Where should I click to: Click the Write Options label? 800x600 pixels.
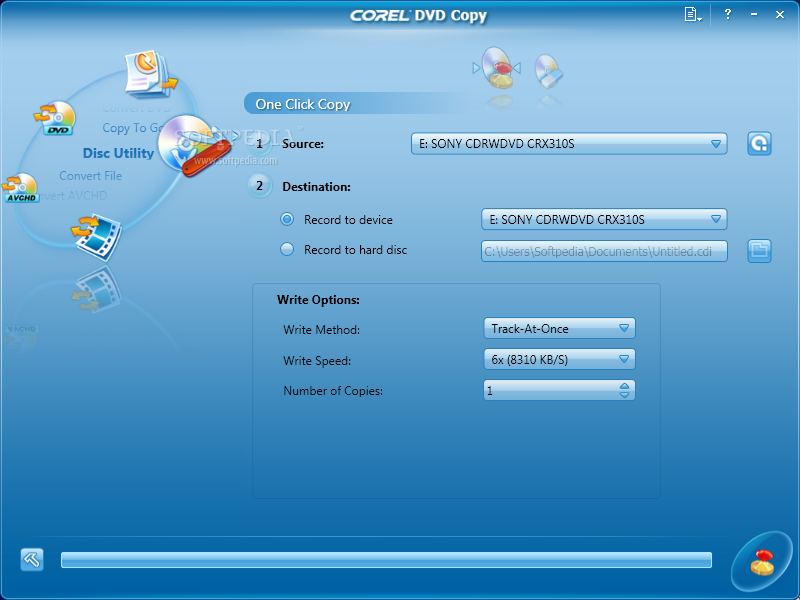coord(318,299)
